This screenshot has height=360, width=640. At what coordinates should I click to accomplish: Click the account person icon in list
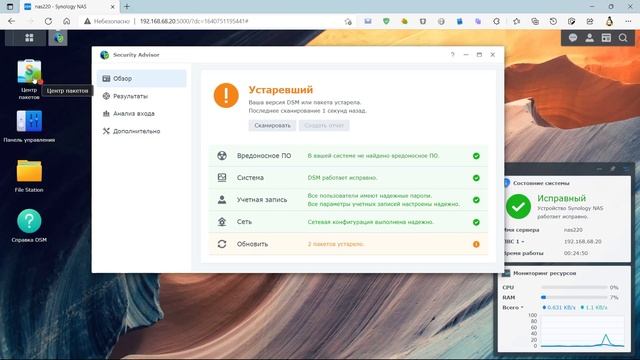[222, 200]
